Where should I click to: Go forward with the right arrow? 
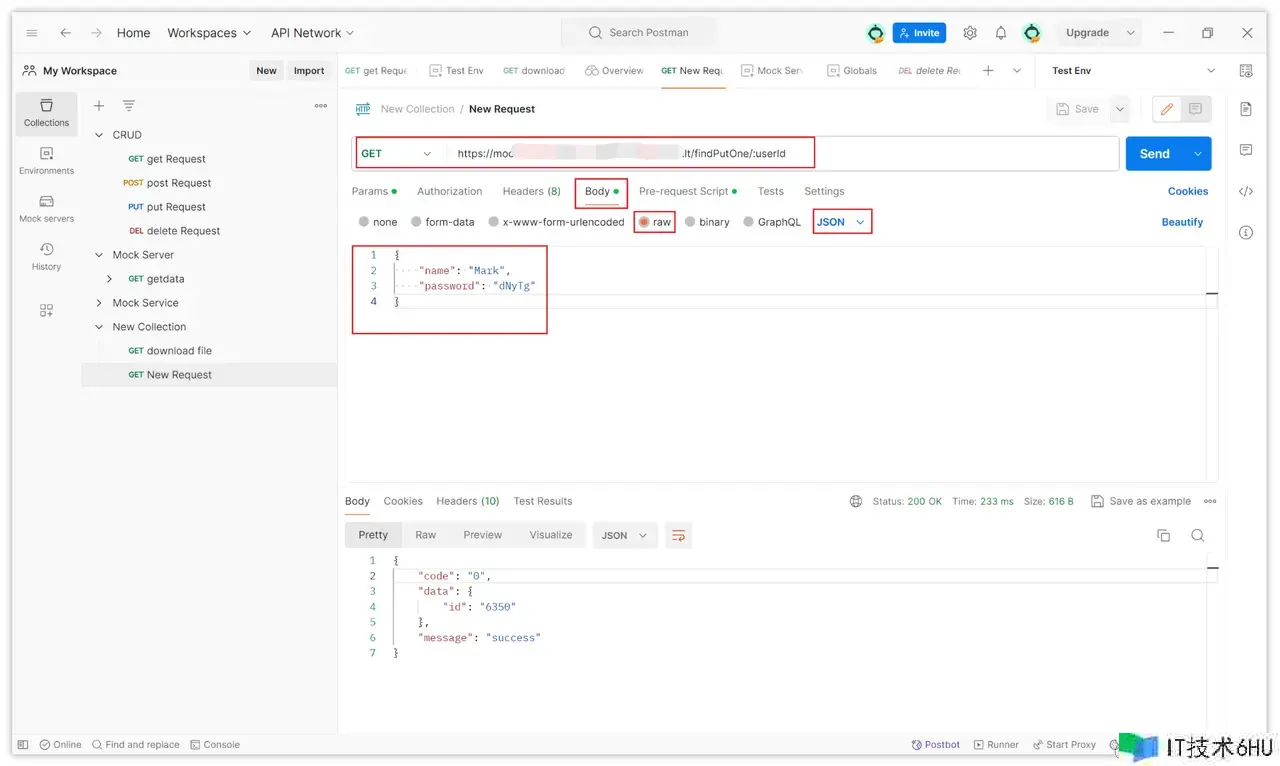(96, 33)
